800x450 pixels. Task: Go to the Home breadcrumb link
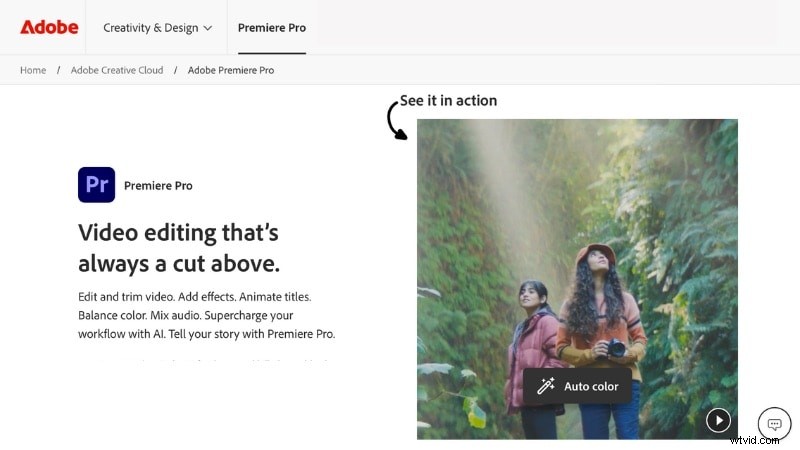(x=33, y=70)
